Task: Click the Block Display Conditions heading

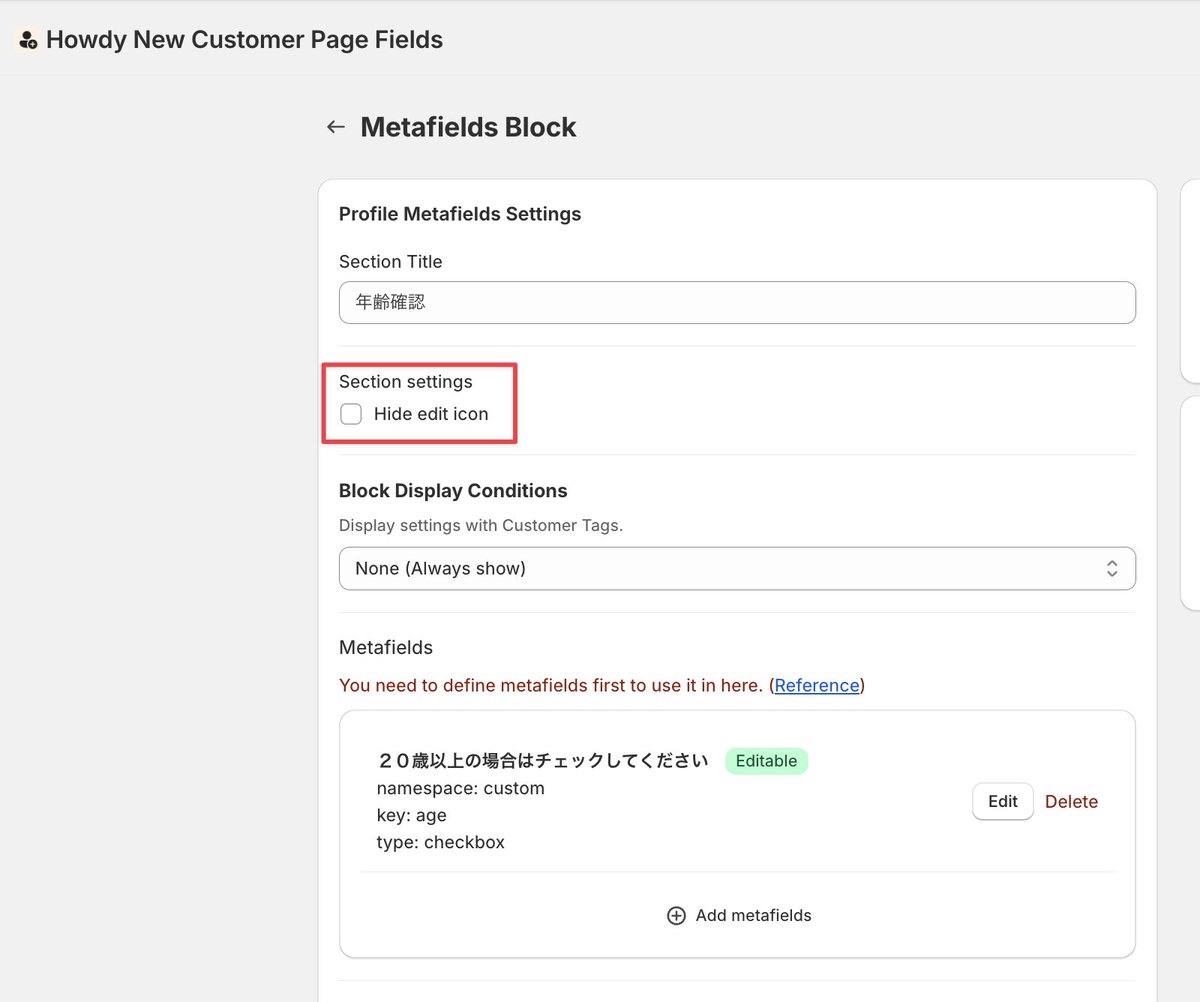Action: pos(453,491)
